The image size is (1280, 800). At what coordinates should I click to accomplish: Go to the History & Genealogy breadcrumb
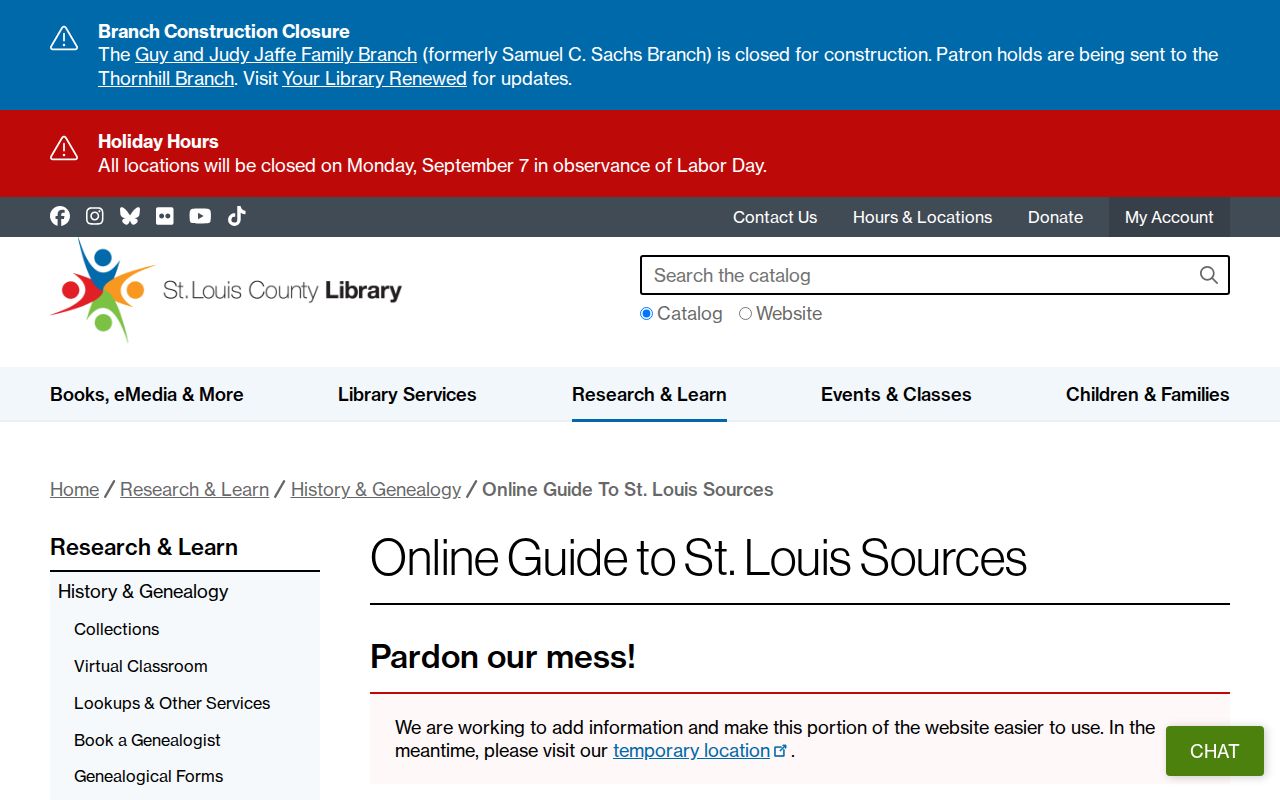(x=376, y=489)
